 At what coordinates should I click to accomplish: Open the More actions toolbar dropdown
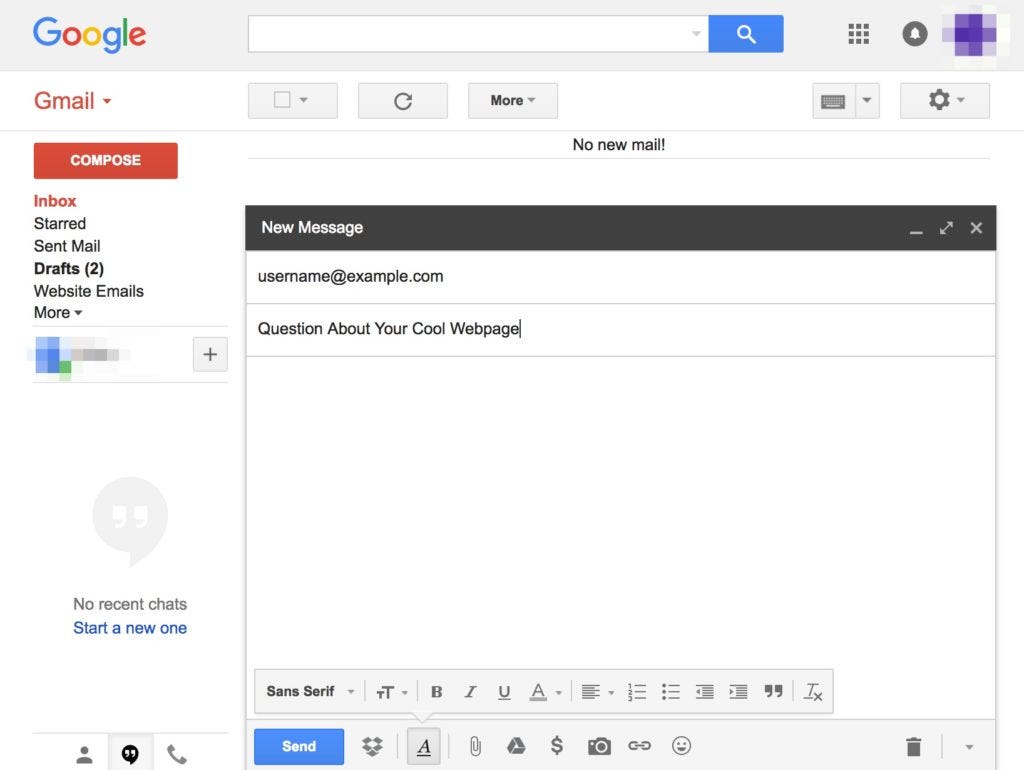click(513, 101)
